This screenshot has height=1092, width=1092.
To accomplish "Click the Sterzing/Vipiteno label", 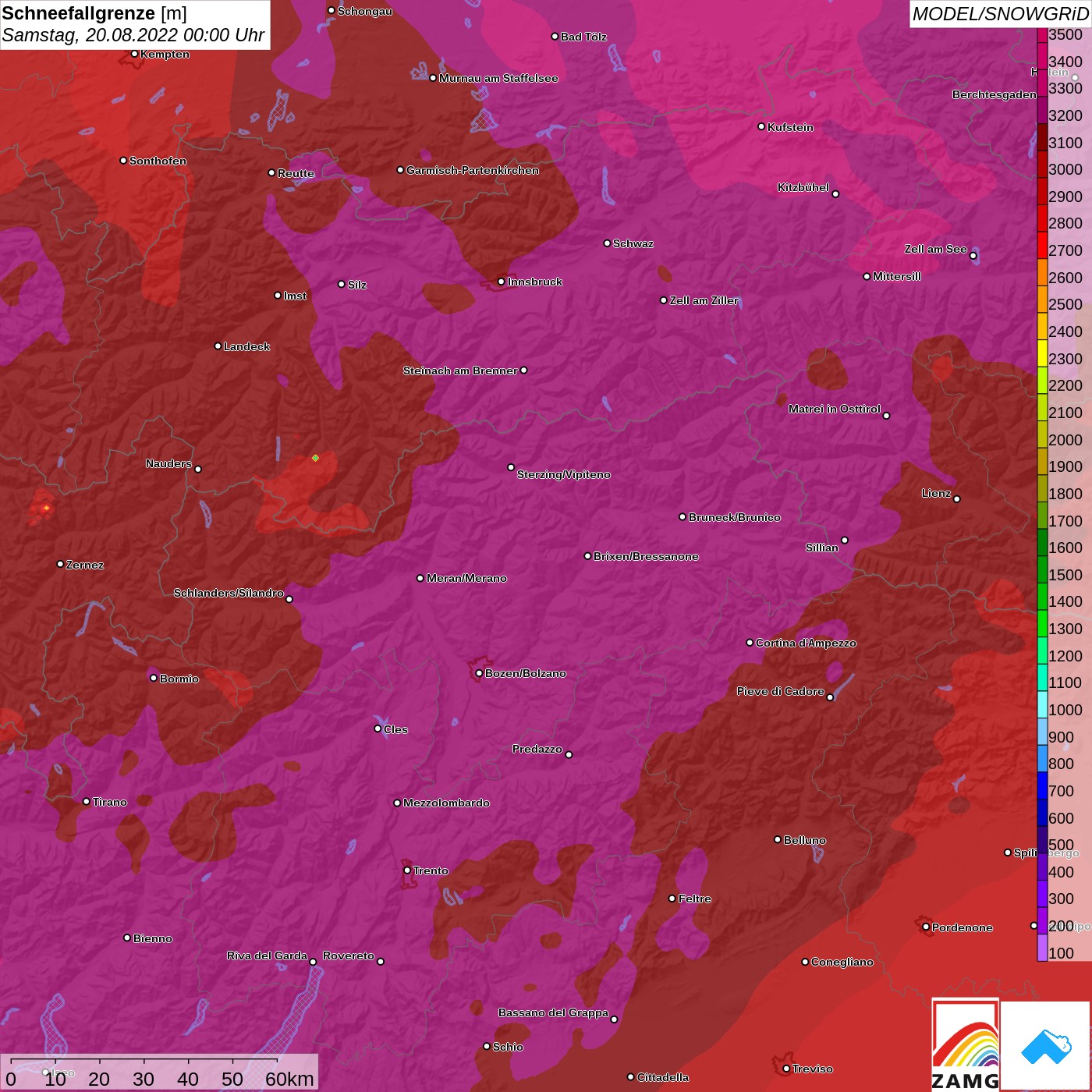I will tap(564, 474).
